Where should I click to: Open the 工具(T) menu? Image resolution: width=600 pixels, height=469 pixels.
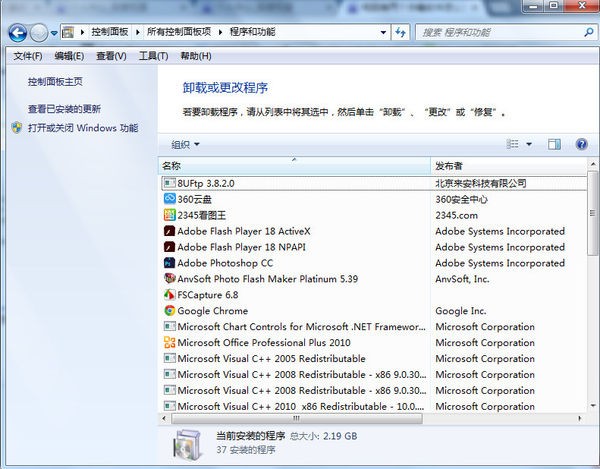click(x=152, y=56)
